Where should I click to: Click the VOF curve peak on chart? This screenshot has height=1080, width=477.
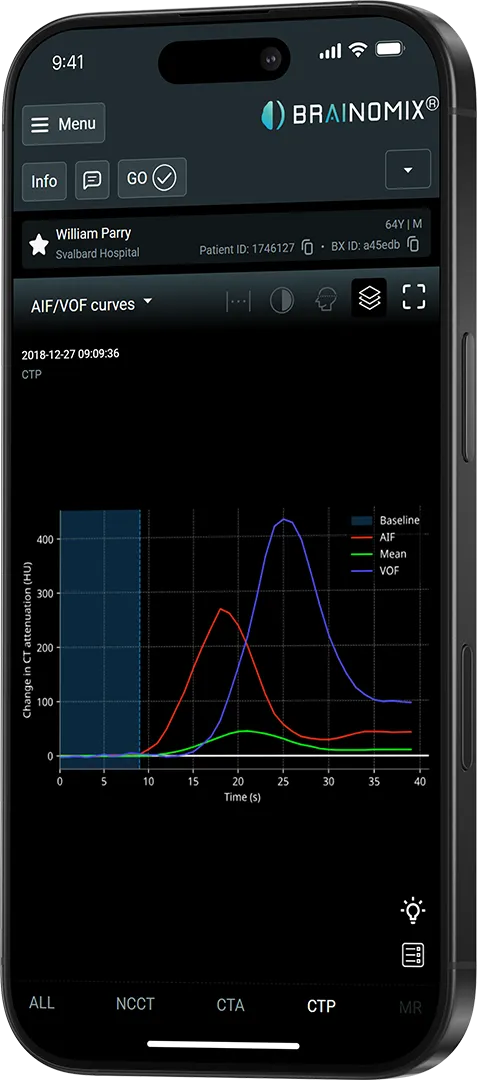pos(284,519)
